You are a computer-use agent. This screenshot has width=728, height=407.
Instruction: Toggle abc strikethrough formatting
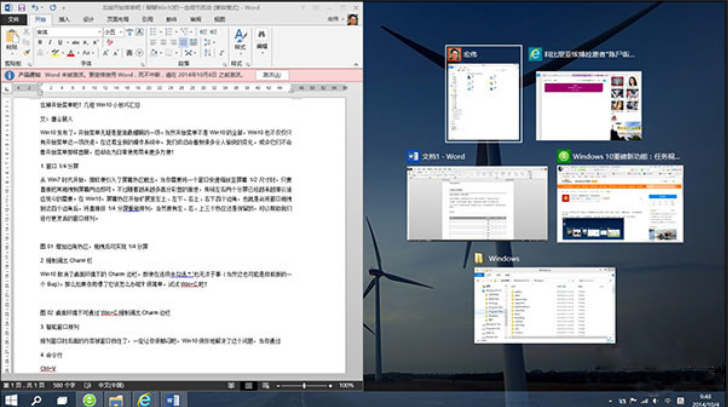tap(75, 42)
